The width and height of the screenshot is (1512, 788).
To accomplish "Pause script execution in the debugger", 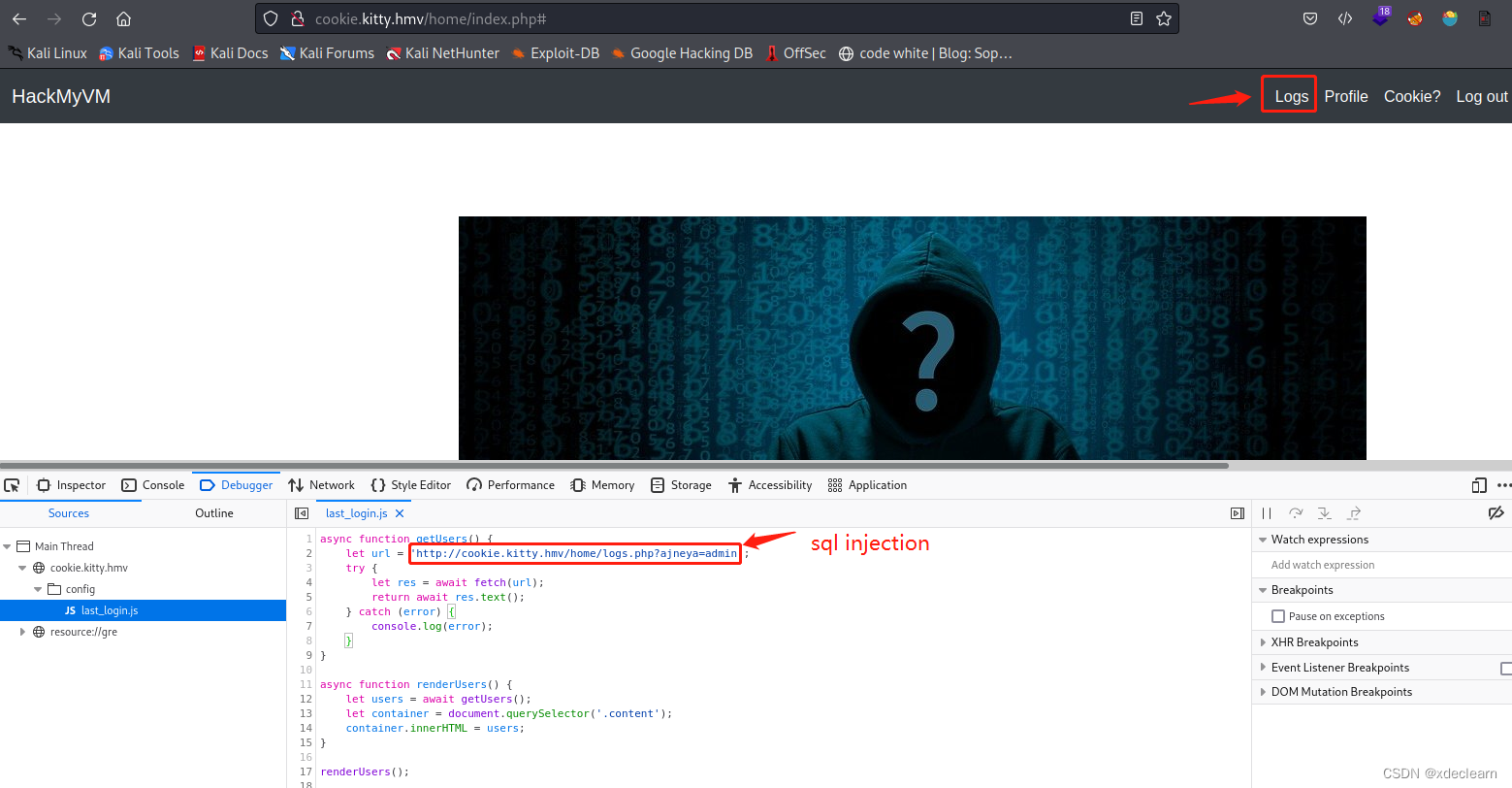I will (1267, 513).
